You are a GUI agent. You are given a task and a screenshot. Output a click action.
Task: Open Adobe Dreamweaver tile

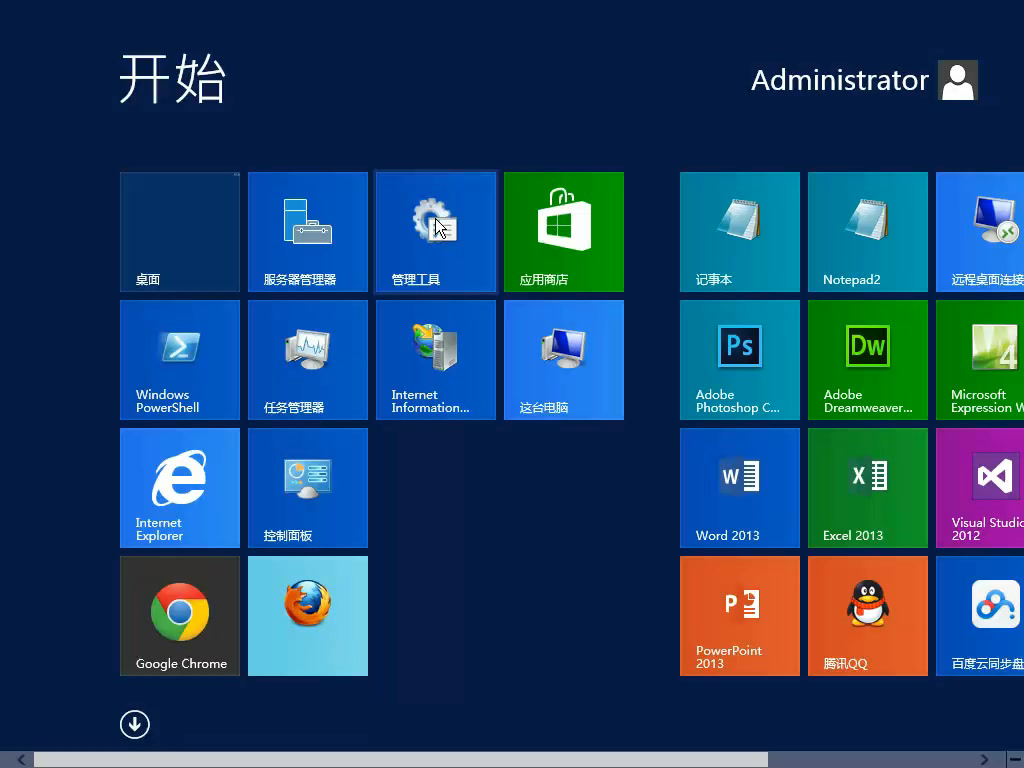[x=868, y=359]
